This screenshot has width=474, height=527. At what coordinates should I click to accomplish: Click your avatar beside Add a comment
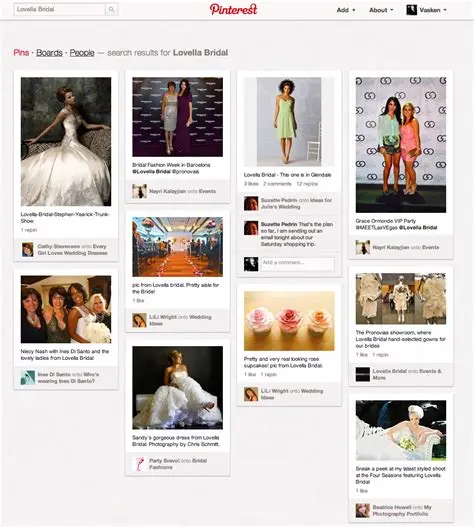[251, 264]
